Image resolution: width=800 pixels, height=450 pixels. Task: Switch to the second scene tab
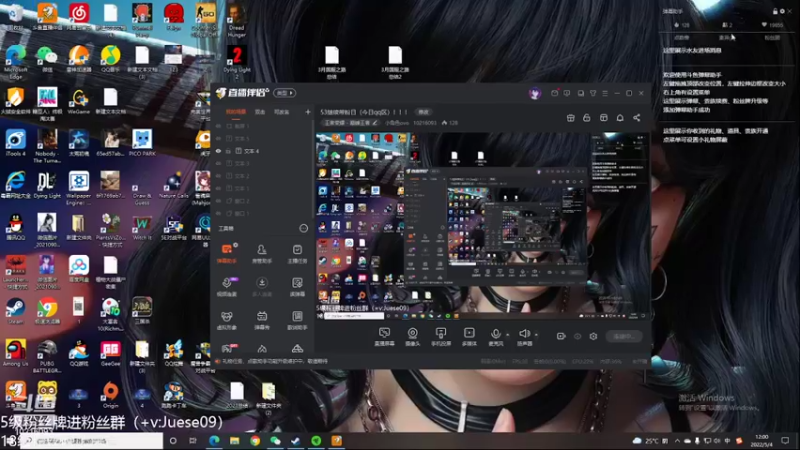260,112
